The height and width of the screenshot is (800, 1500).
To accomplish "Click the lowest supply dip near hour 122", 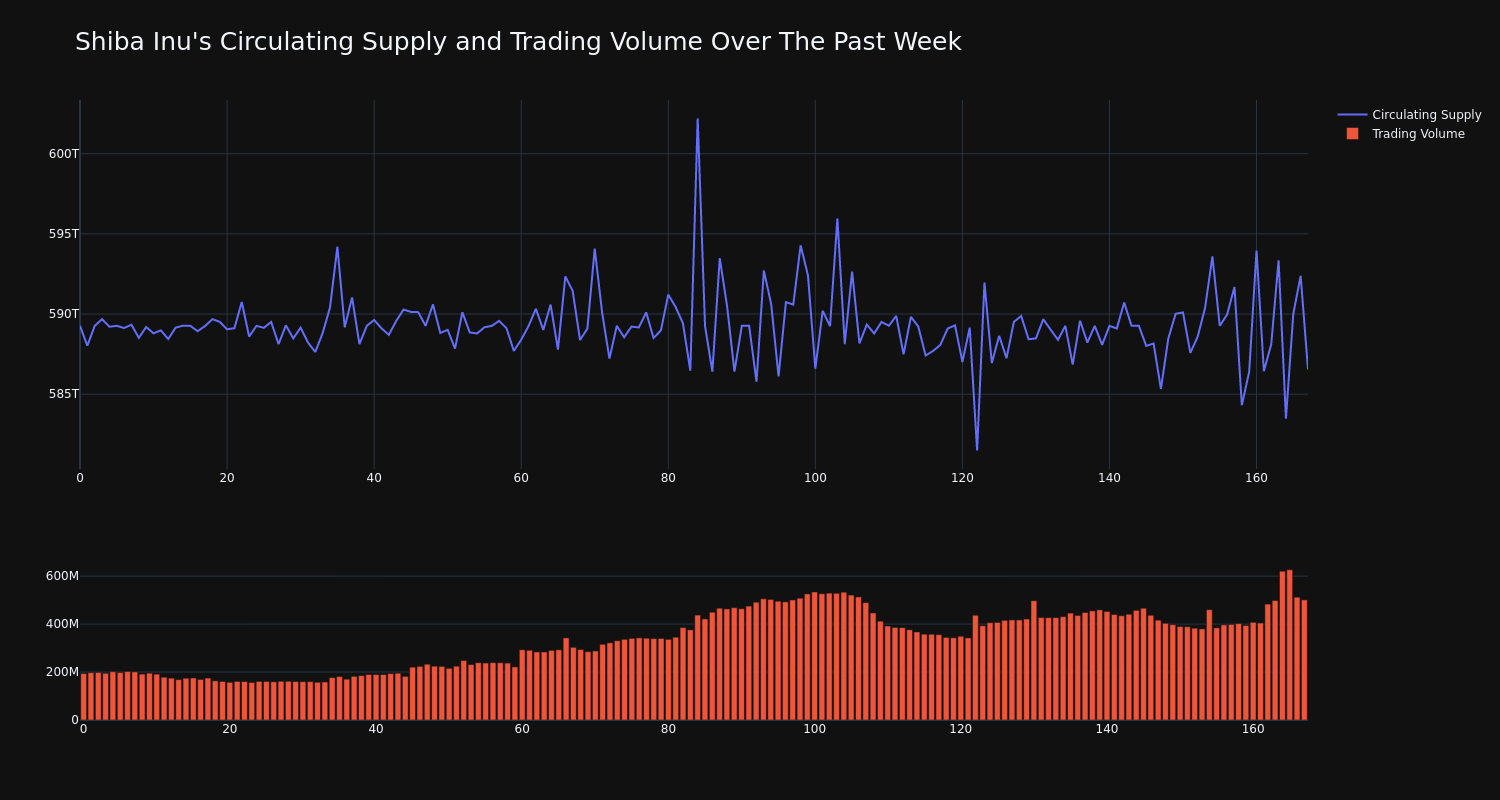I will pyautogui.click(x=977, y=449).
